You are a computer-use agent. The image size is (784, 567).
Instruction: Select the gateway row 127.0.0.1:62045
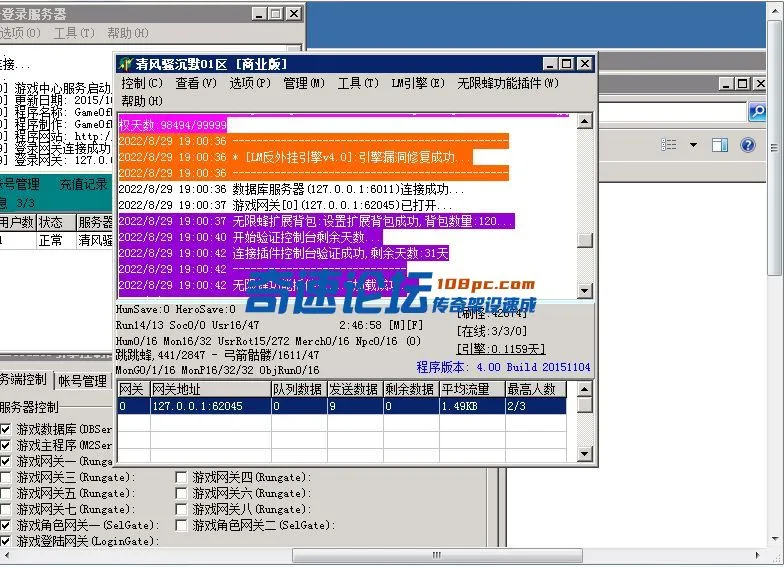tap(342, 406)
